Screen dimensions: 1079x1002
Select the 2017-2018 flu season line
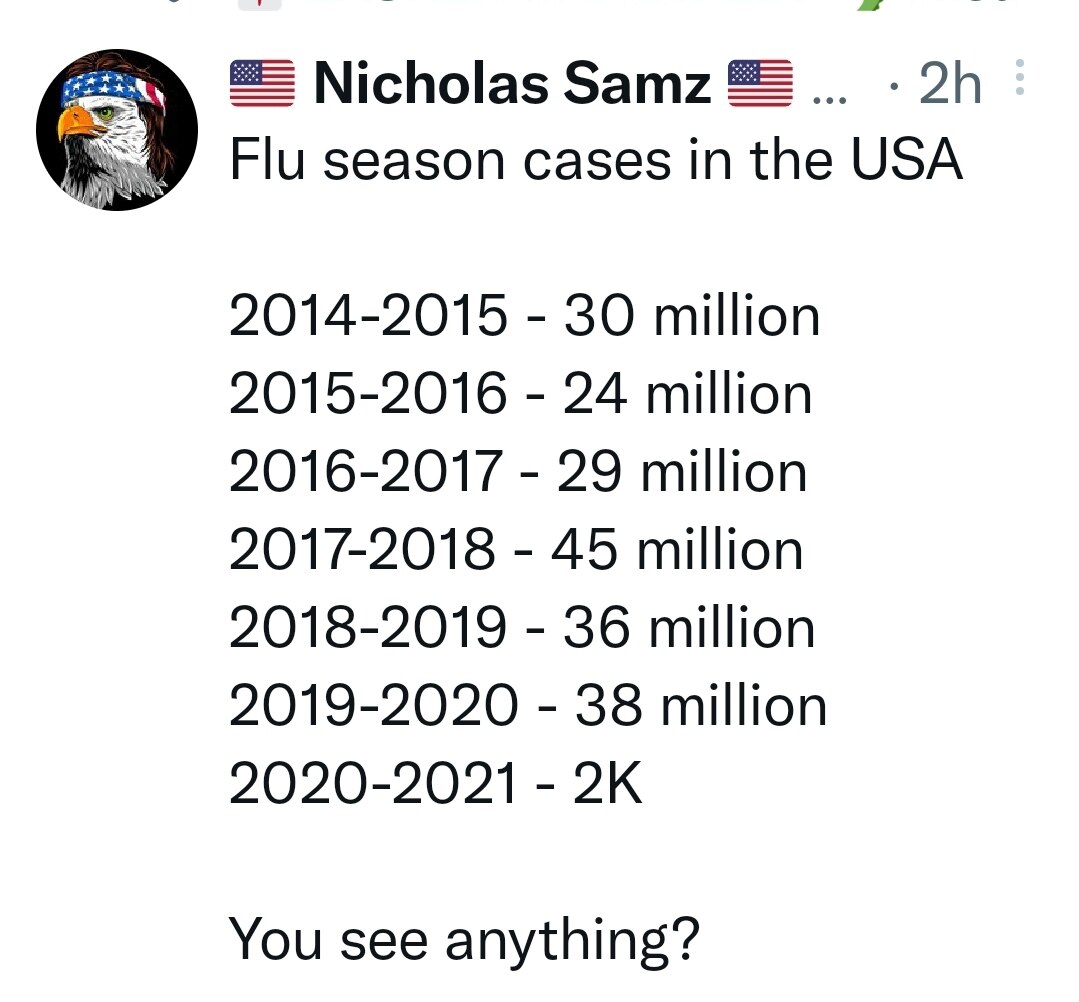click(x=516, y=548)
